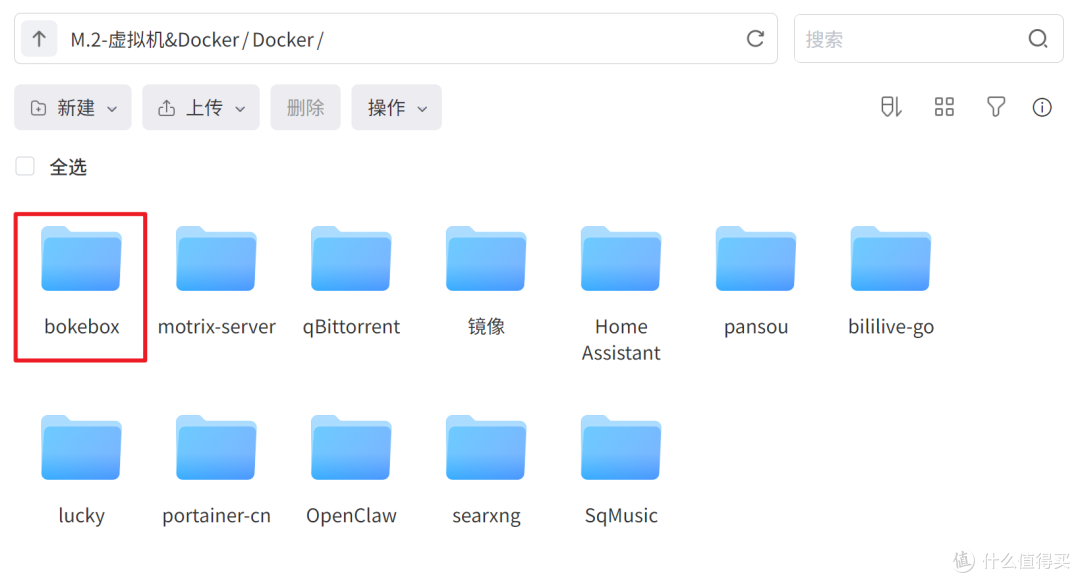The image size is (1080, 583).
Task: Open the SqMusic folder
Action: click(621, 448)
